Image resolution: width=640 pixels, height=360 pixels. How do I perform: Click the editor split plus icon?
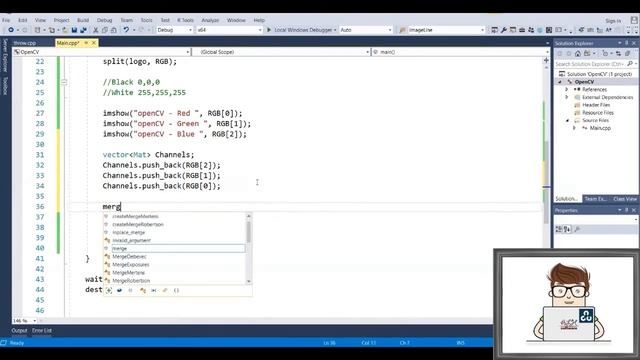(546, 60)
